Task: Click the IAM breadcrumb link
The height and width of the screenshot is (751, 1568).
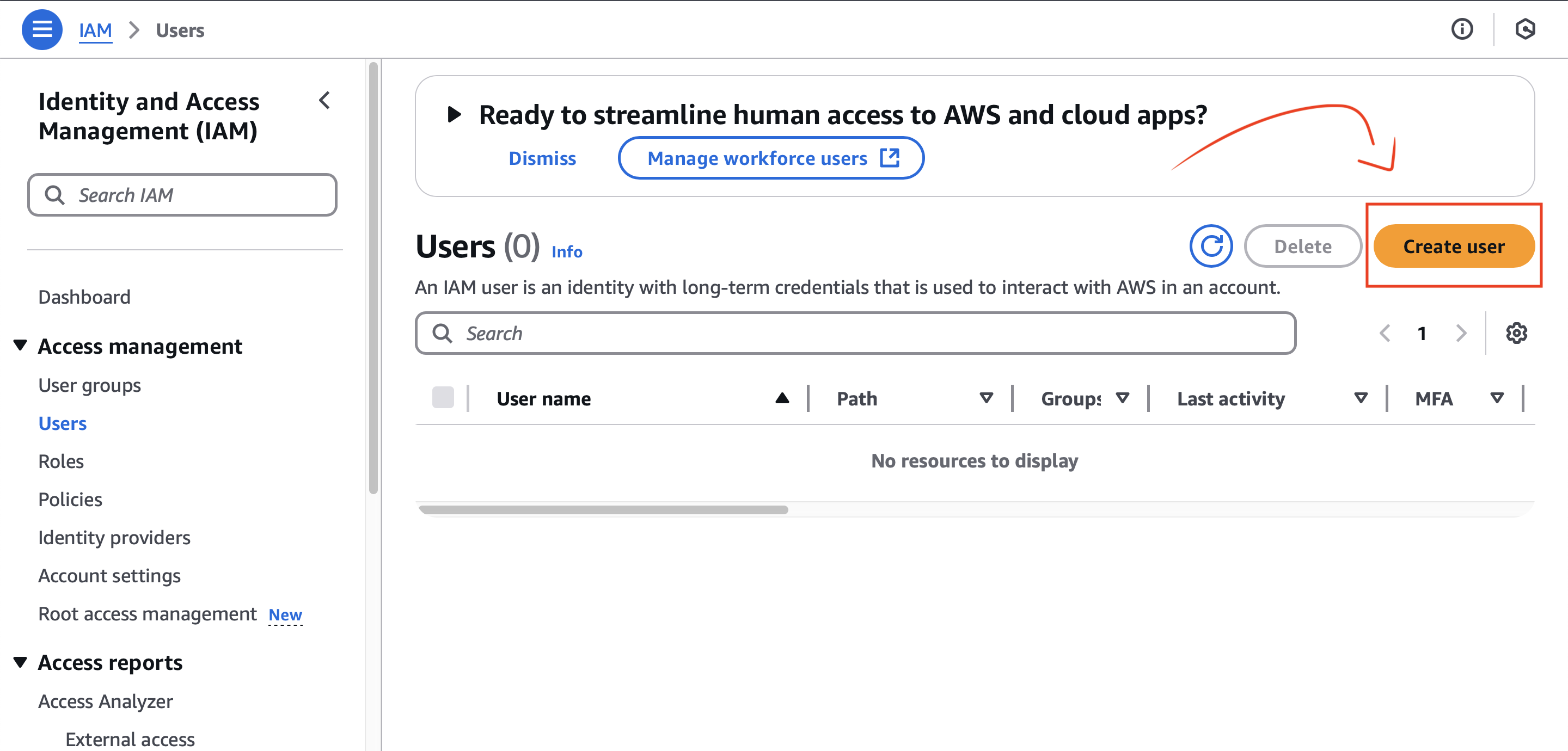Action: pyautogui.click(x=96, y=30)
